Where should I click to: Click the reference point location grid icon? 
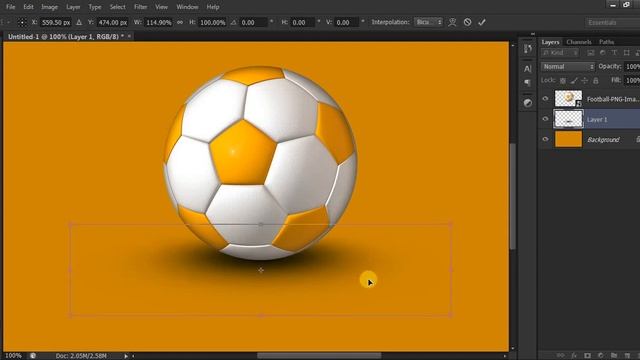tap(22, 22)
